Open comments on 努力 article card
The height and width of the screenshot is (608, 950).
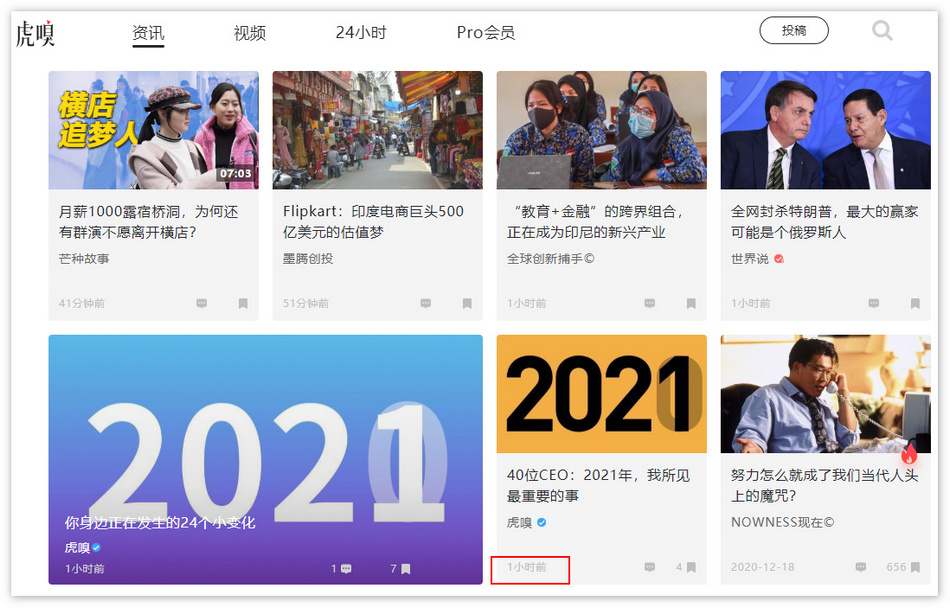[x=861, y=567]
